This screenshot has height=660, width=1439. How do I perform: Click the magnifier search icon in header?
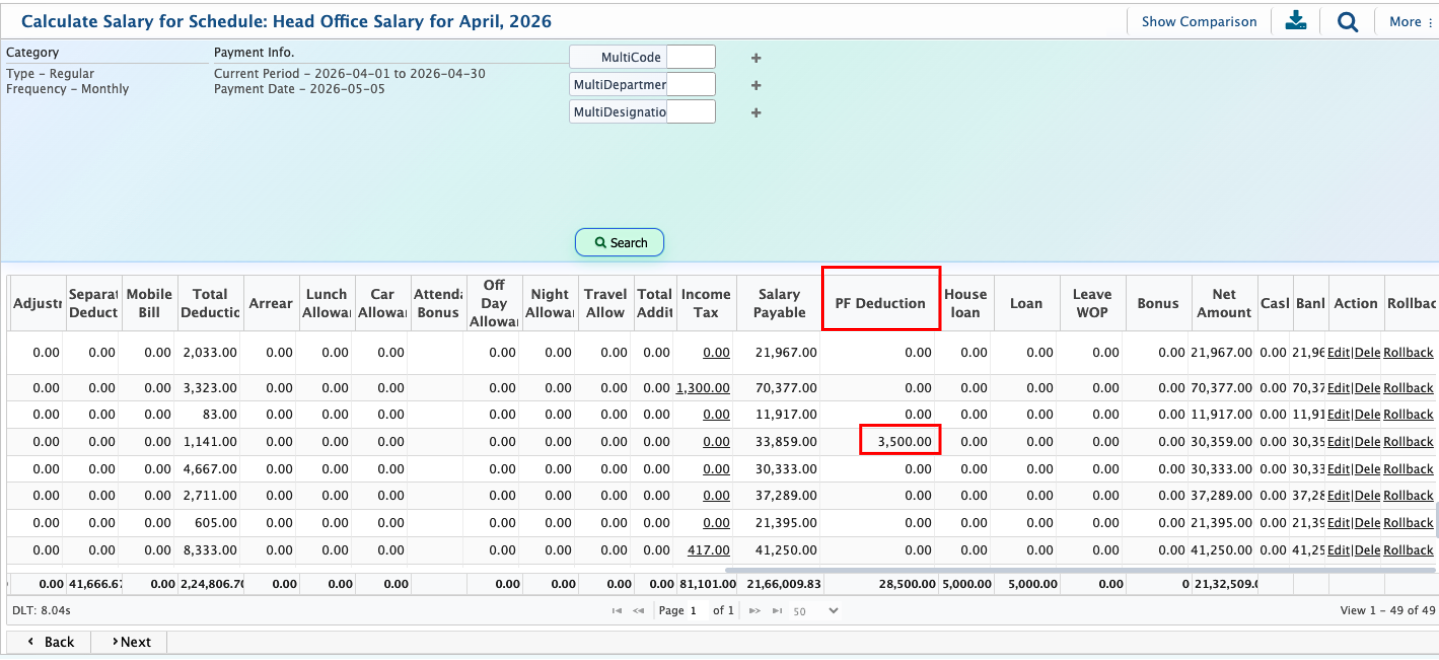(1347, 21)
